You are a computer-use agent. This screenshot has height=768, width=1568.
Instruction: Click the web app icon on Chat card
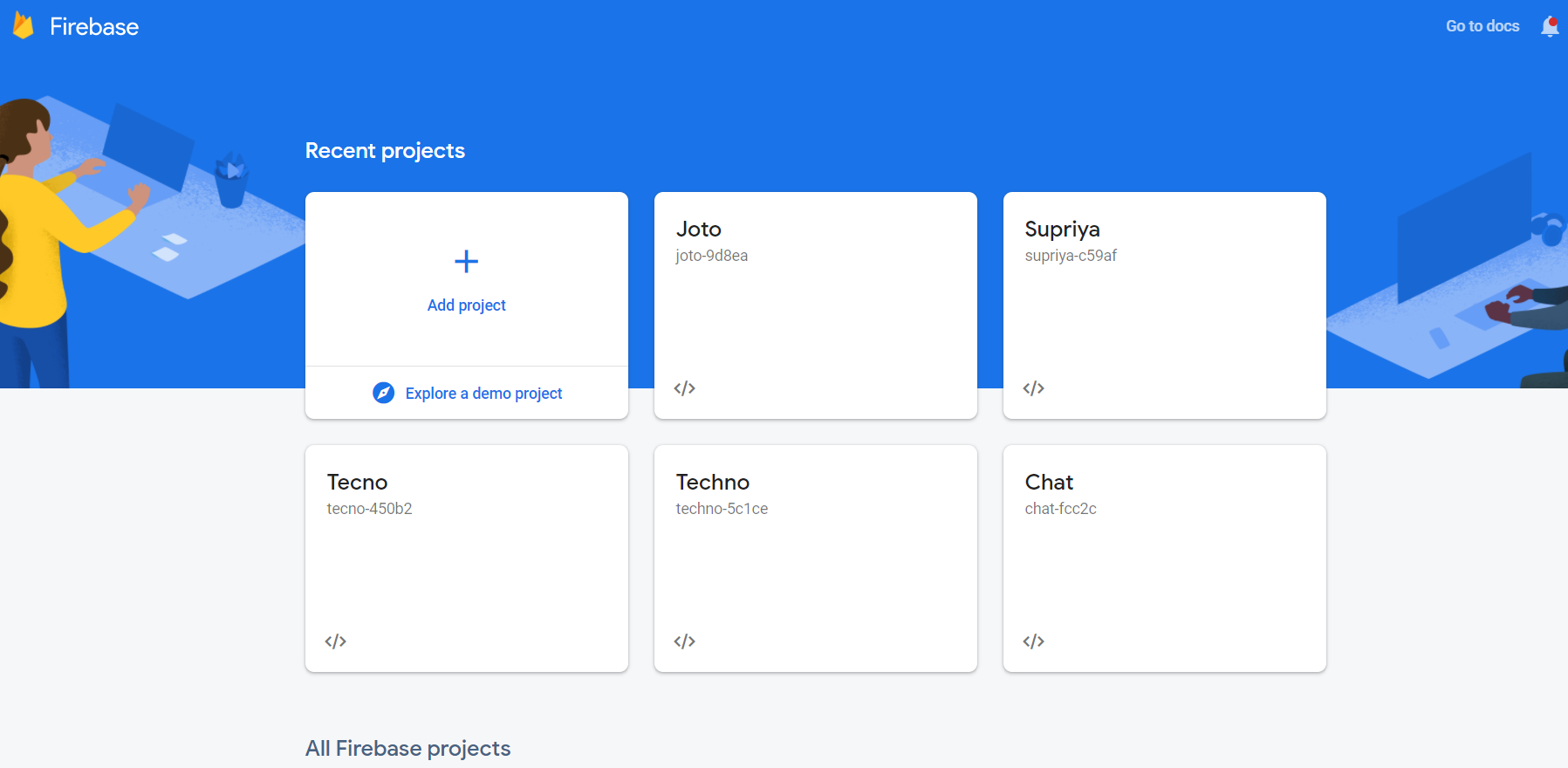pos(1034,641)
